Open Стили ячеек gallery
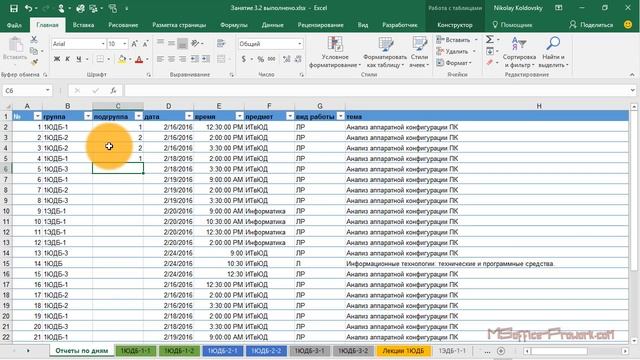 [419, 53]
